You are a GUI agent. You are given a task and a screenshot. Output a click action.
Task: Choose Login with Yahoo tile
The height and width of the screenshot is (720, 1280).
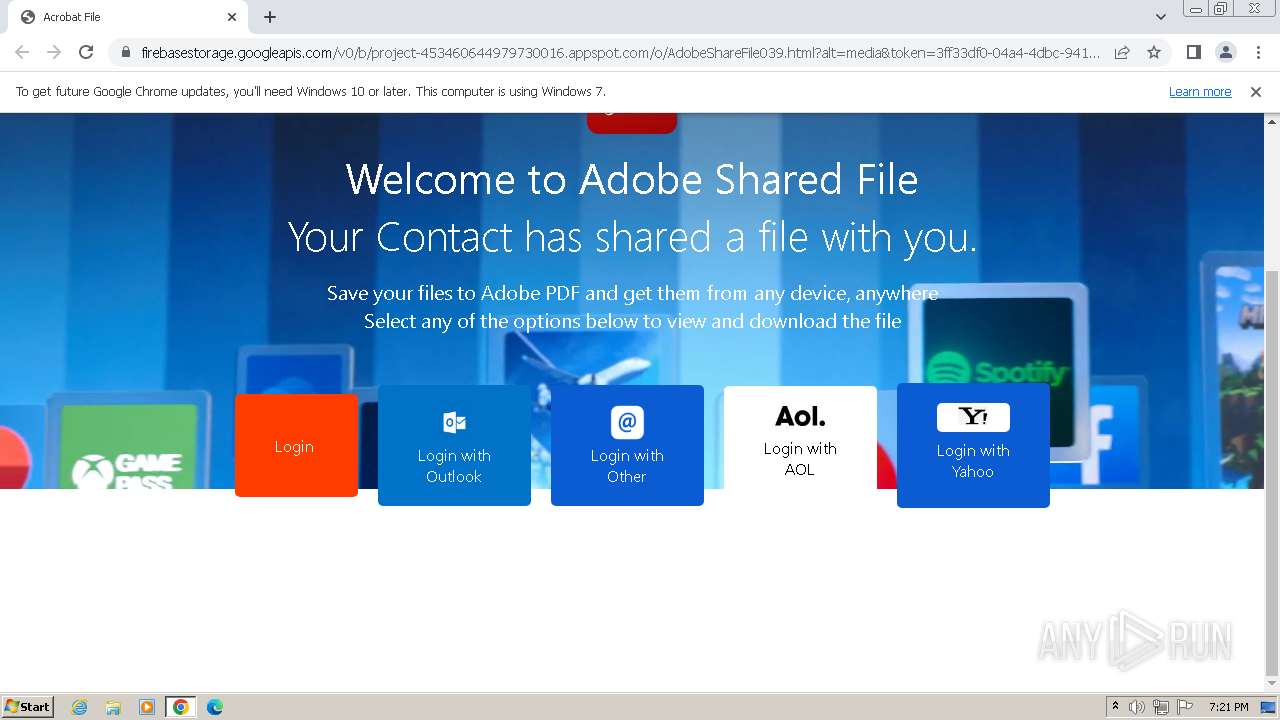(973, 445)
